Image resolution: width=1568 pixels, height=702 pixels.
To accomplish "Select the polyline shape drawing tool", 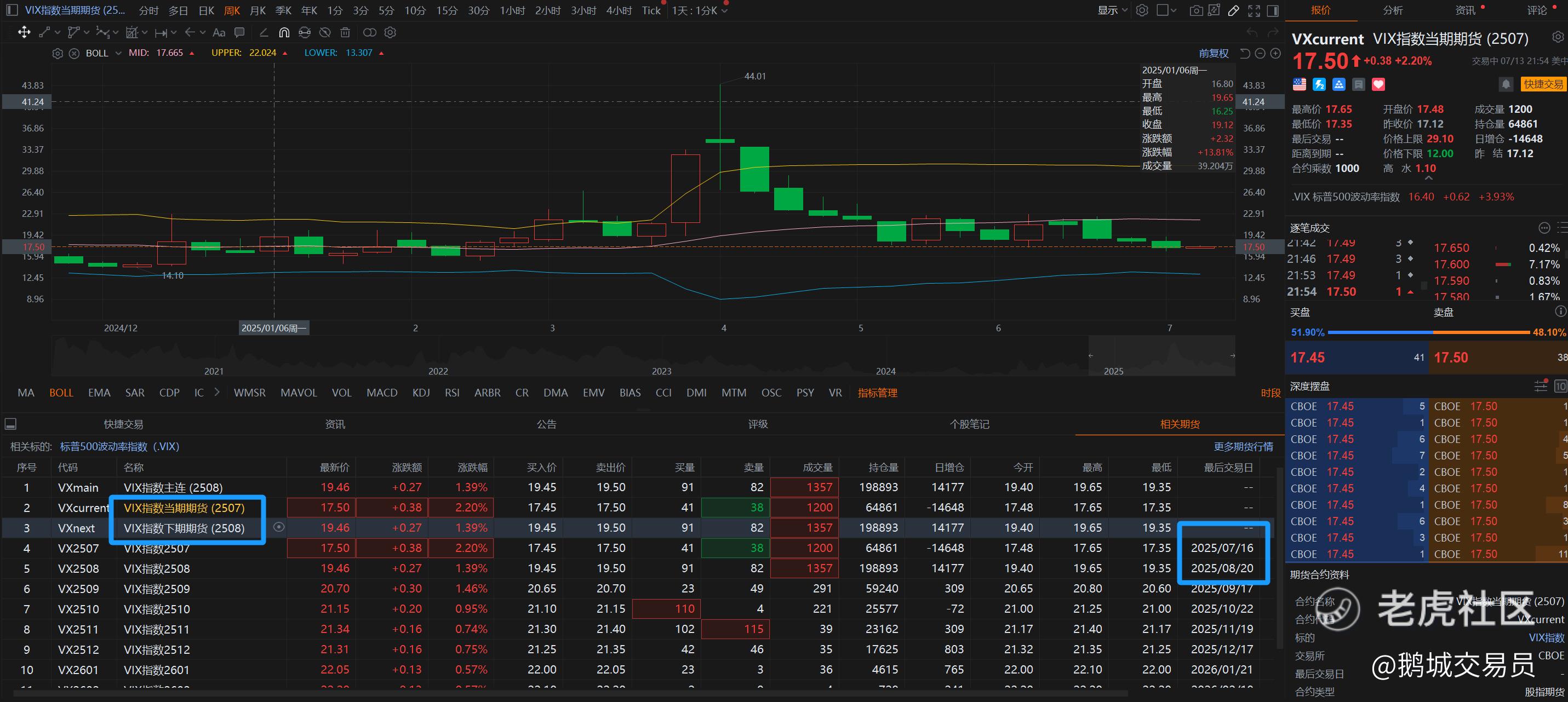I will click(73, 32).
